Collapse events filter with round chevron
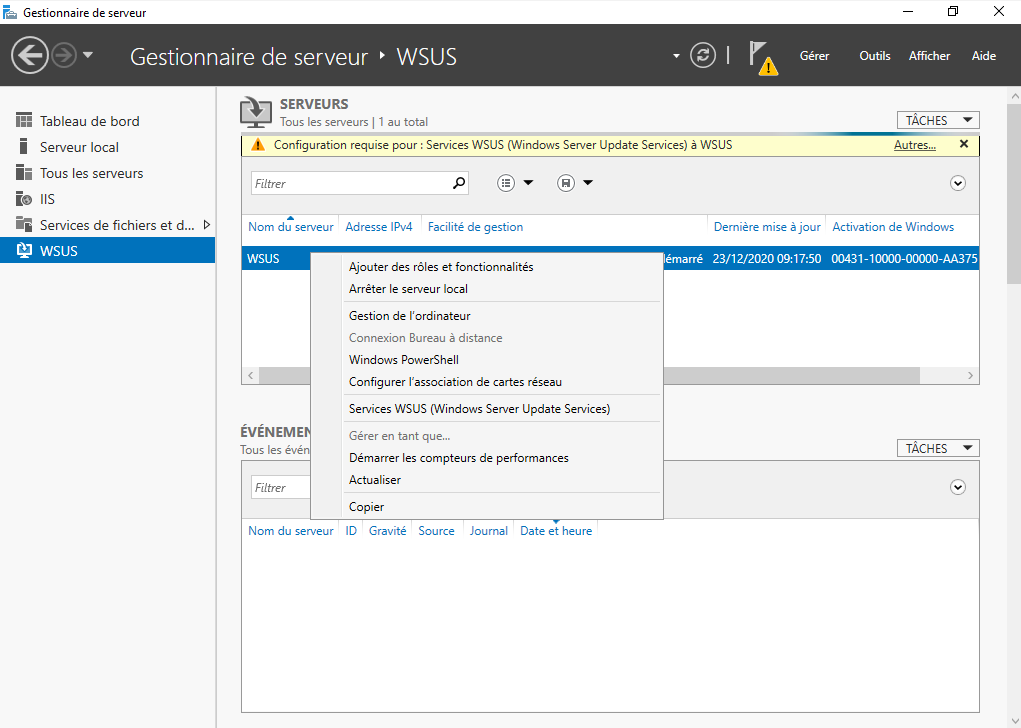This screenshot has width=1021, height=728. 957,487
